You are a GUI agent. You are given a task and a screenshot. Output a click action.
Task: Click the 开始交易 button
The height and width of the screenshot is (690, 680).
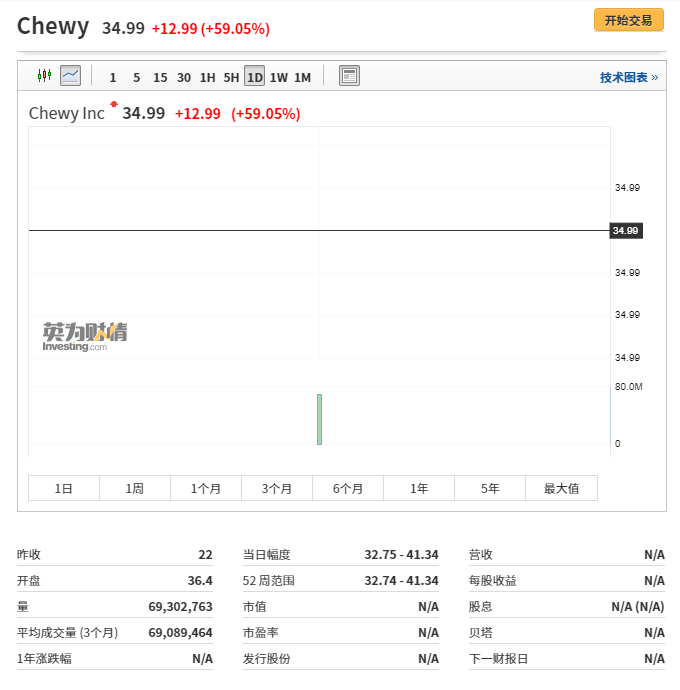pos(629,20)
